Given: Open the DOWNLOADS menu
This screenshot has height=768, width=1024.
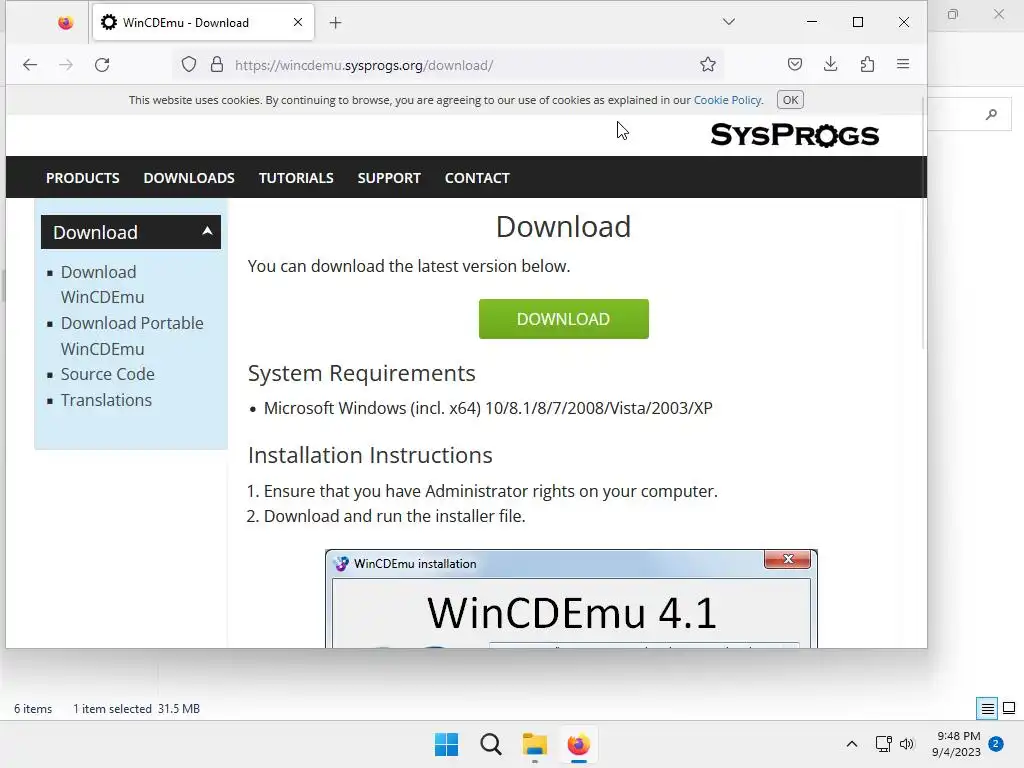Looking at the screenshot, I should (x=189, y=178).
